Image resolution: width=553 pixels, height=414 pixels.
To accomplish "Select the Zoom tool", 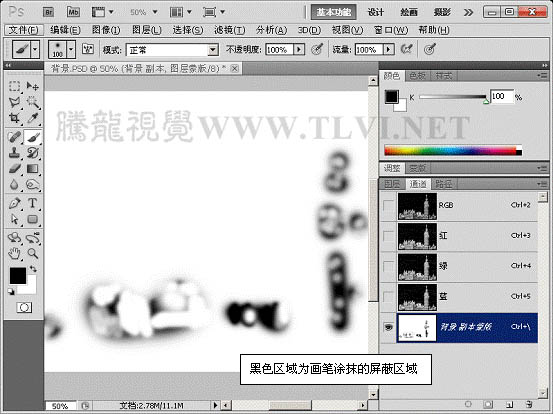I will point(32,253).
